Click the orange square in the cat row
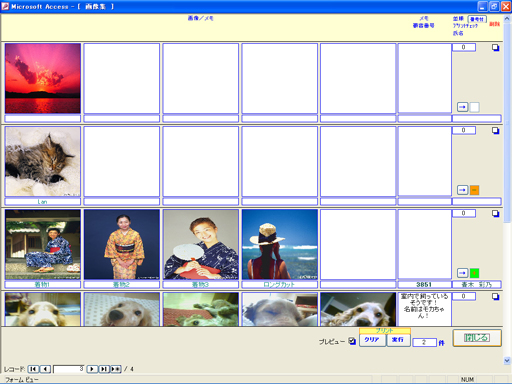The width and height of the screenshot is (512, 384). (474, 190)
